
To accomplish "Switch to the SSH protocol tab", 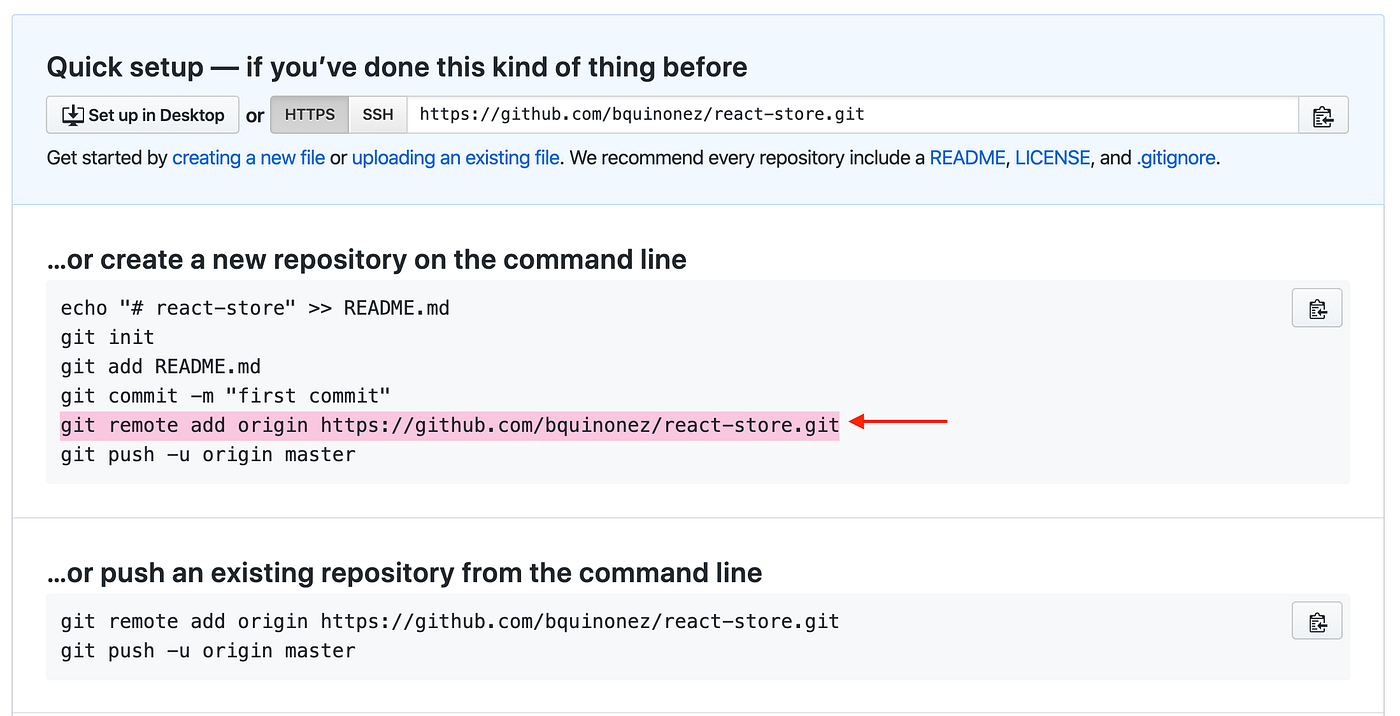I will tap(377, 114).
